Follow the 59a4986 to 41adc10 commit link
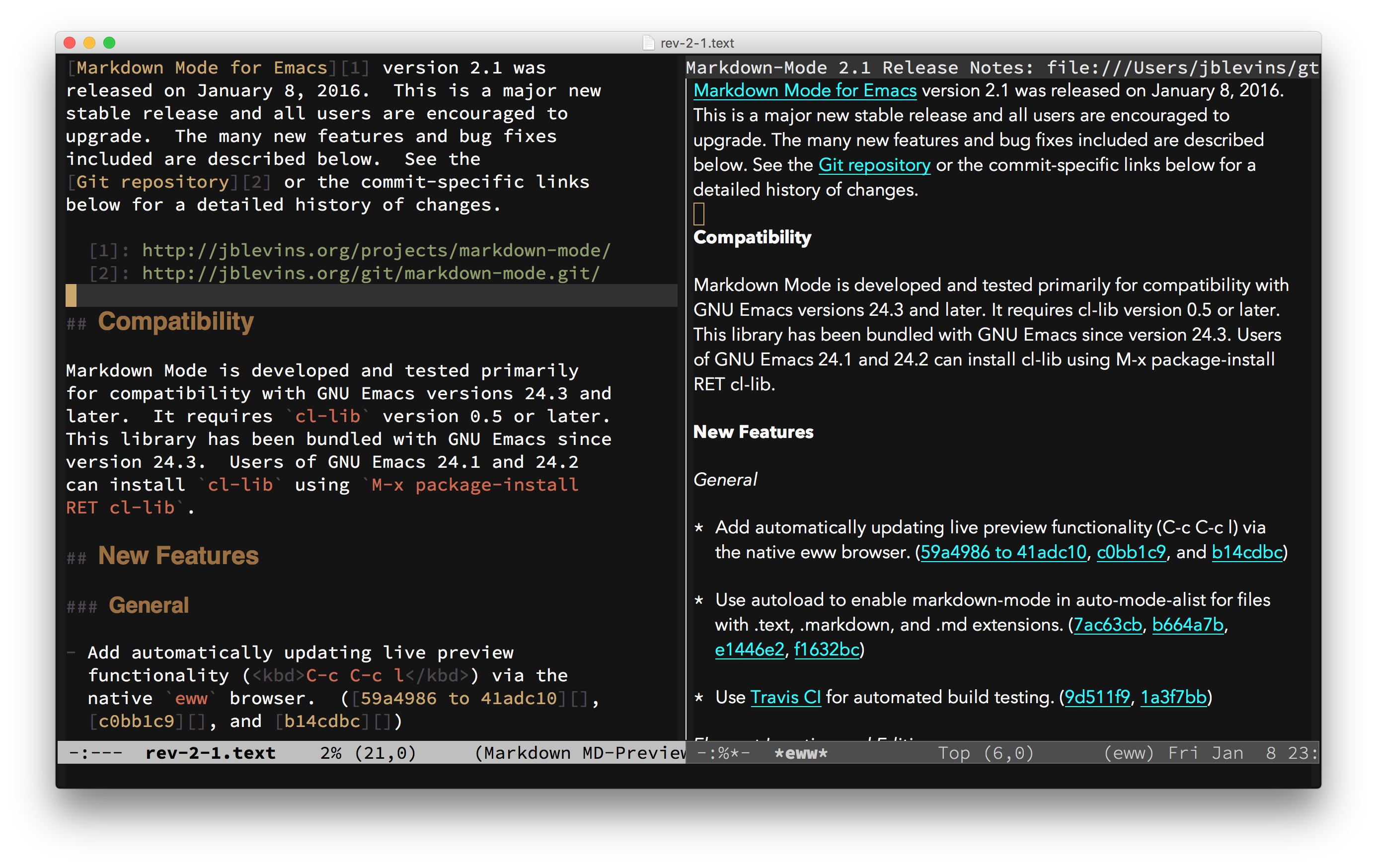 pos(1003,552)
